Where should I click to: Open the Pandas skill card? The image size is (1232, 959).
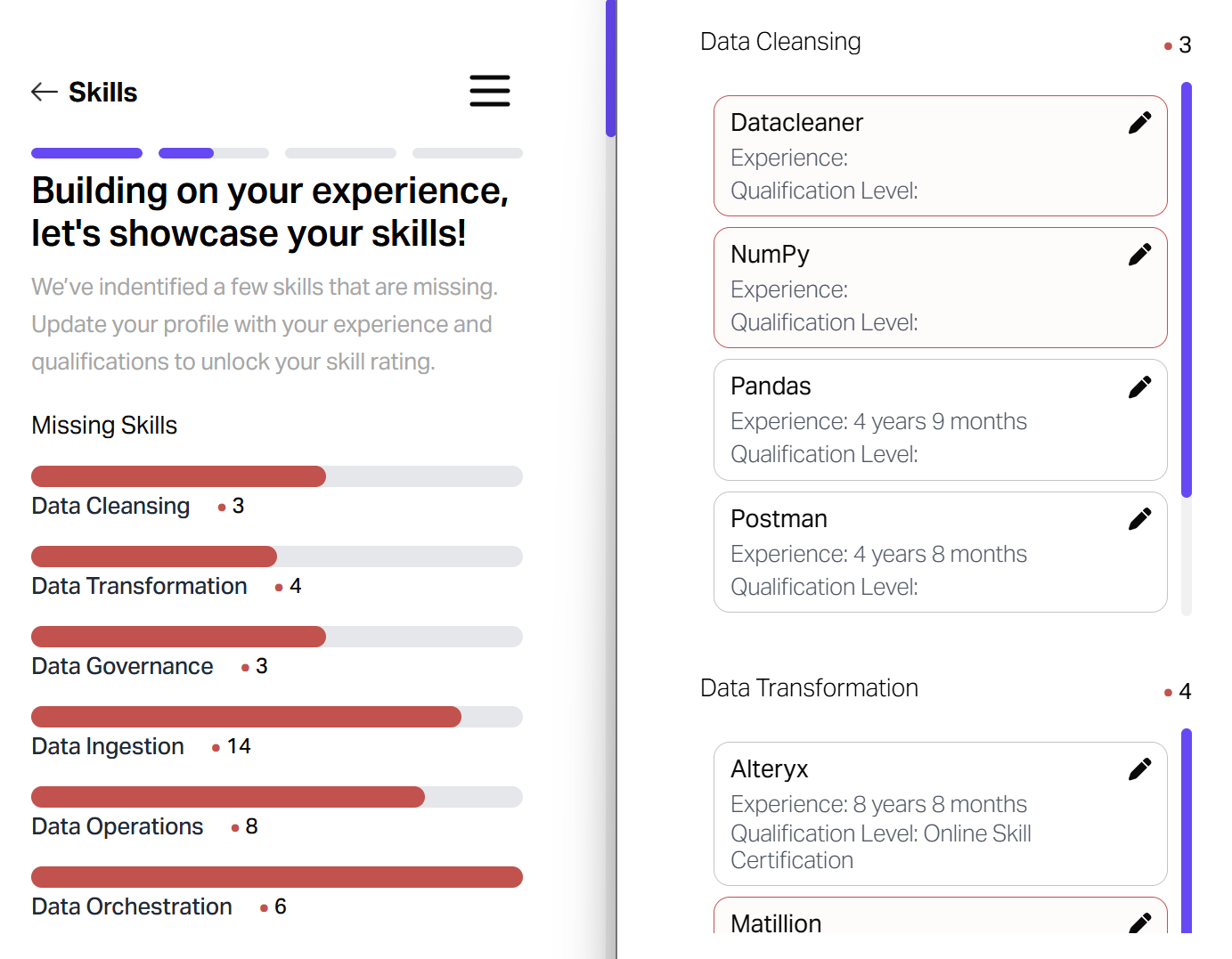941,419
